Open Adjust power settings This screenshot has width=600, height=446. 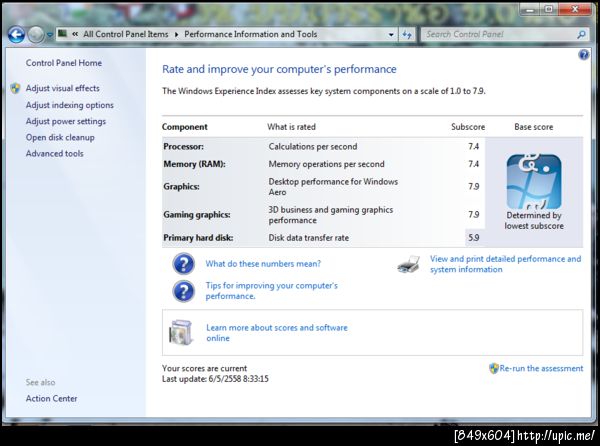(66, 121)
